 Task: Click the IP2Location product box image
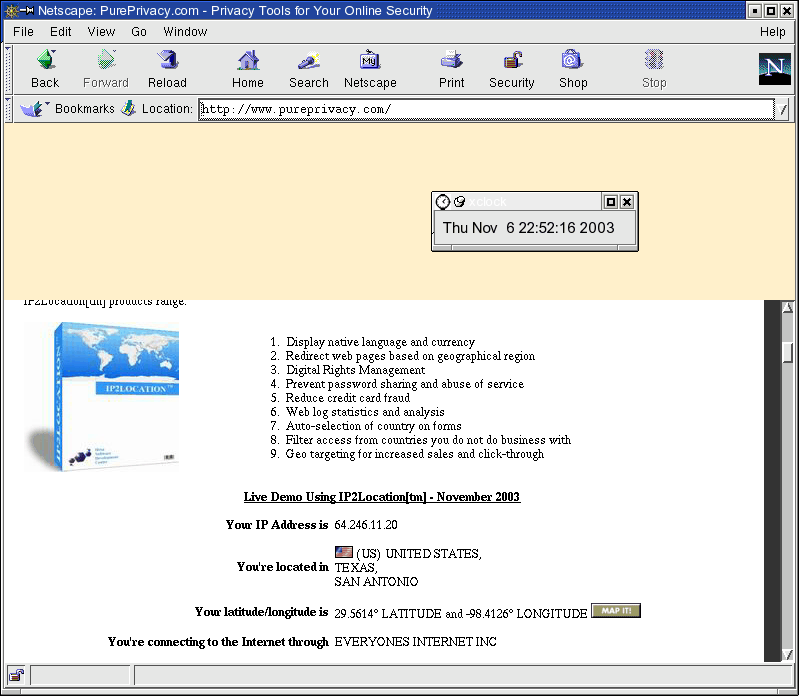pos(102,396)
